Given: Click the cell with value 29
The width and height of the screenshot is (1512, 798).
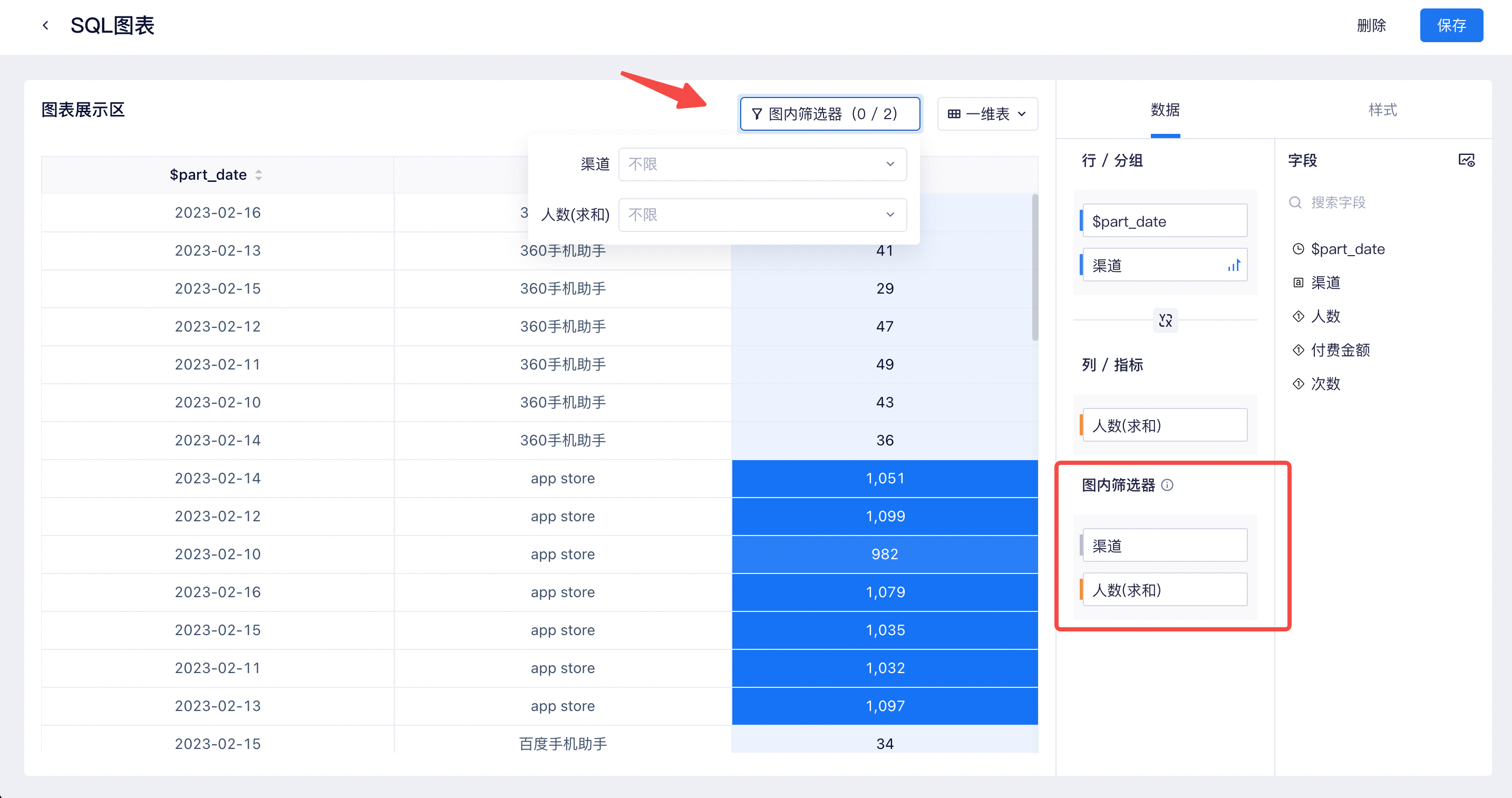Looking at the screenshot, I should [885, 288].
